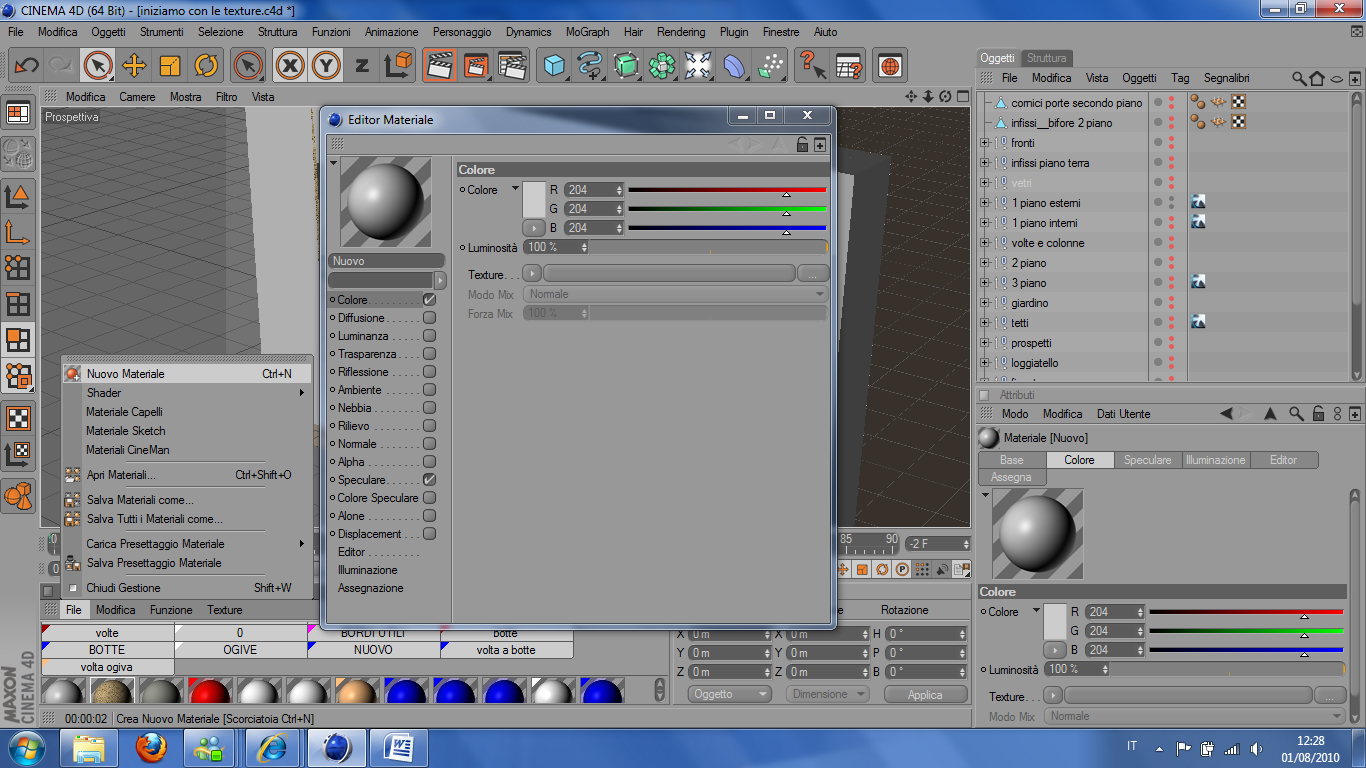Open the Modo Mix dropdown in Editor Materiale
The height and width of the screenshot is (768, 1366).
click(x=676, y=294)
